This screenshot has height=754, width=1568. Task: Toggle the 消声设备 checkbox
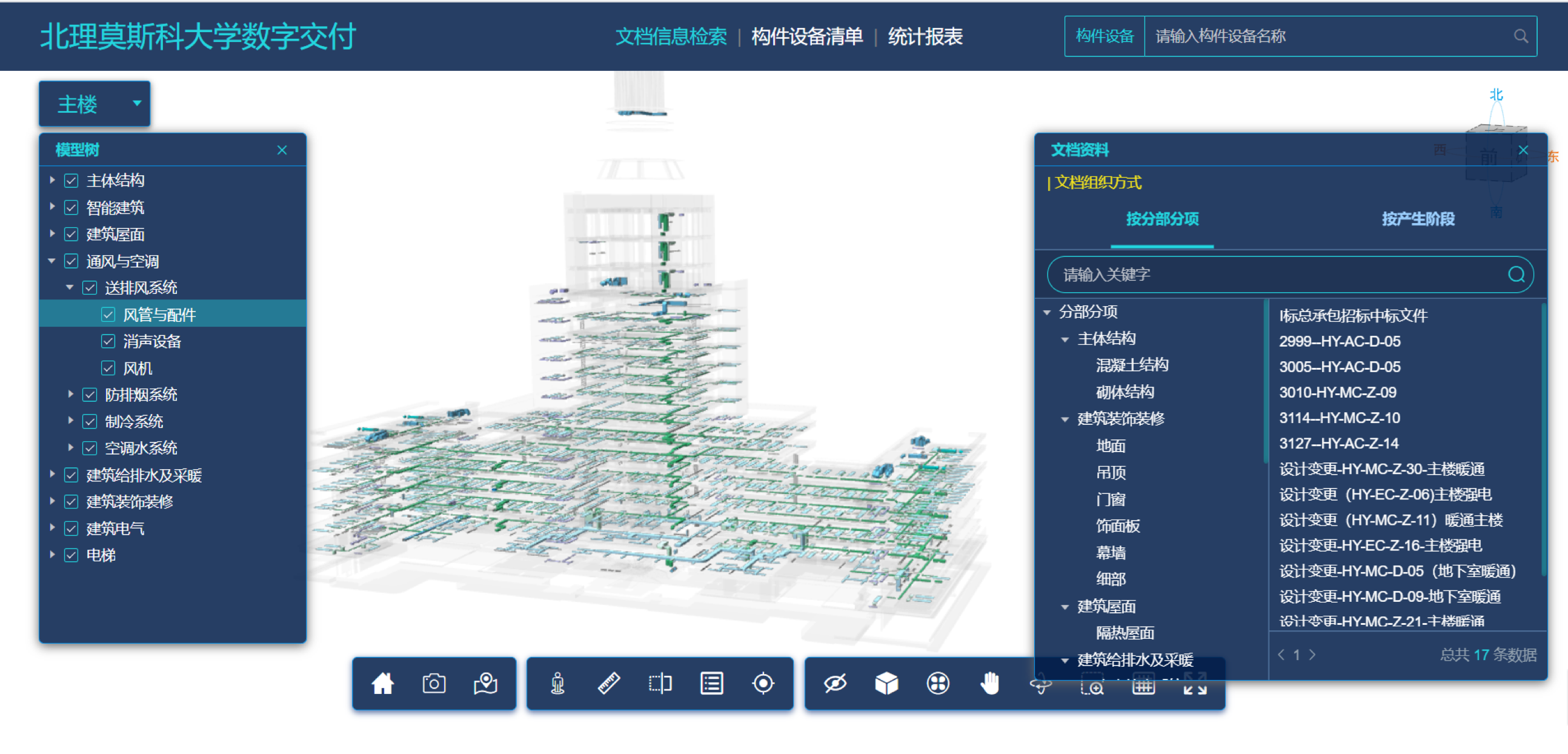click(108, 342)
